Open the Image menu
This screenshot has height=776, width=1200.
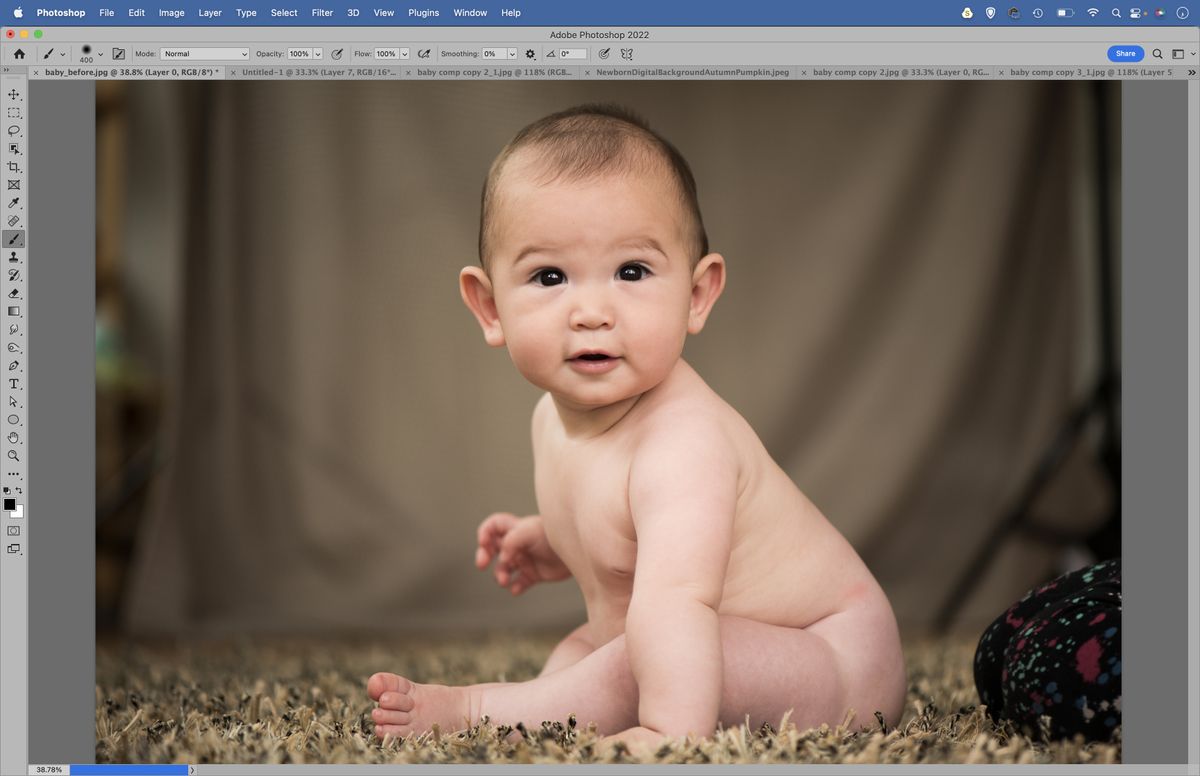point(171,13)
